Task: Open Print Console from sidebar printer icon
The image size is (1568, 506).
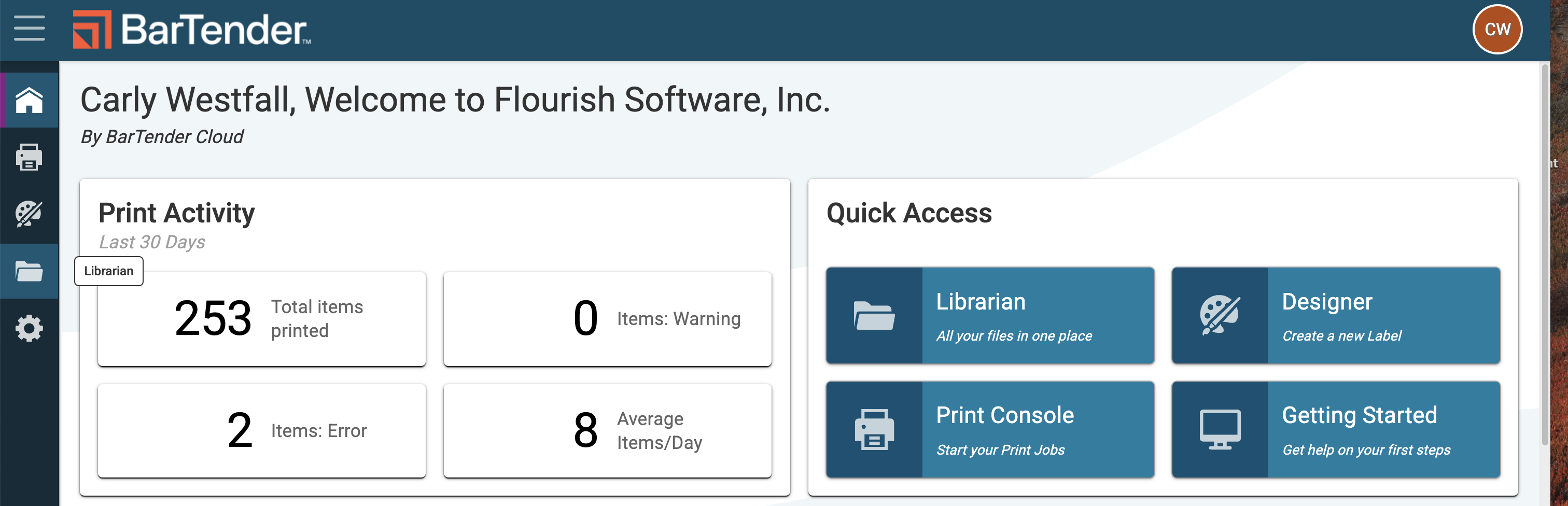Action: tap(29, 157)
